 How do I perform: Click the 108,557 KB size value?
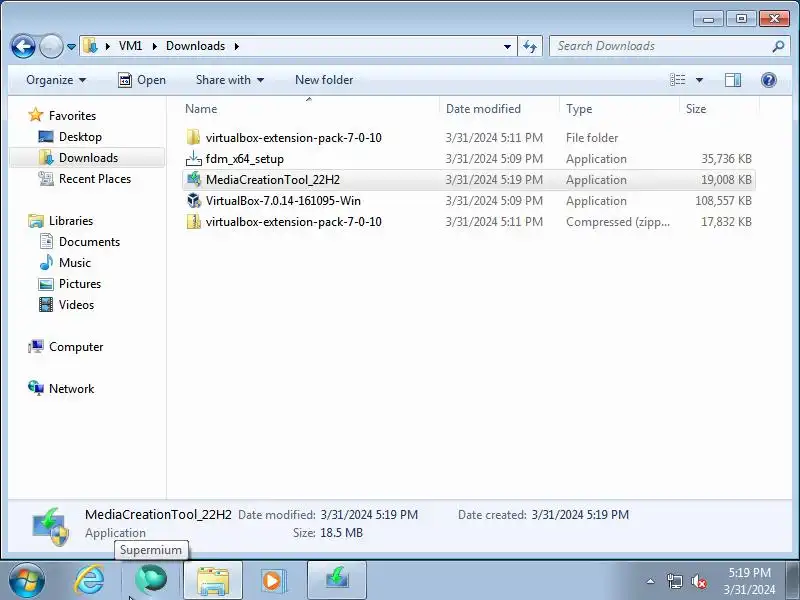[x=723, y=201]
